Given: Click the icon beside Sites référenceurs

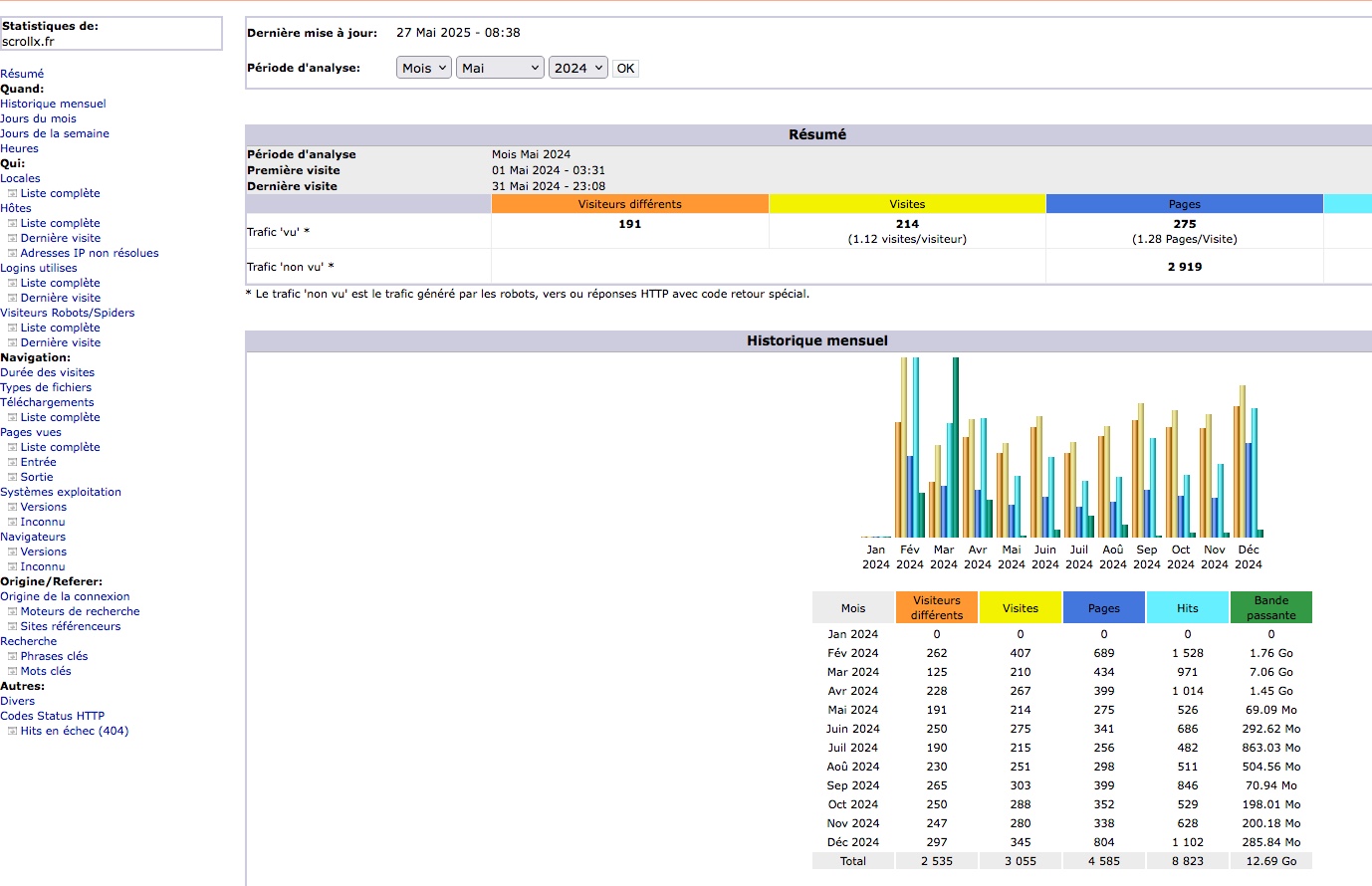Looking at the screenshot, I should pyautogui.click(x=12, y=627).
